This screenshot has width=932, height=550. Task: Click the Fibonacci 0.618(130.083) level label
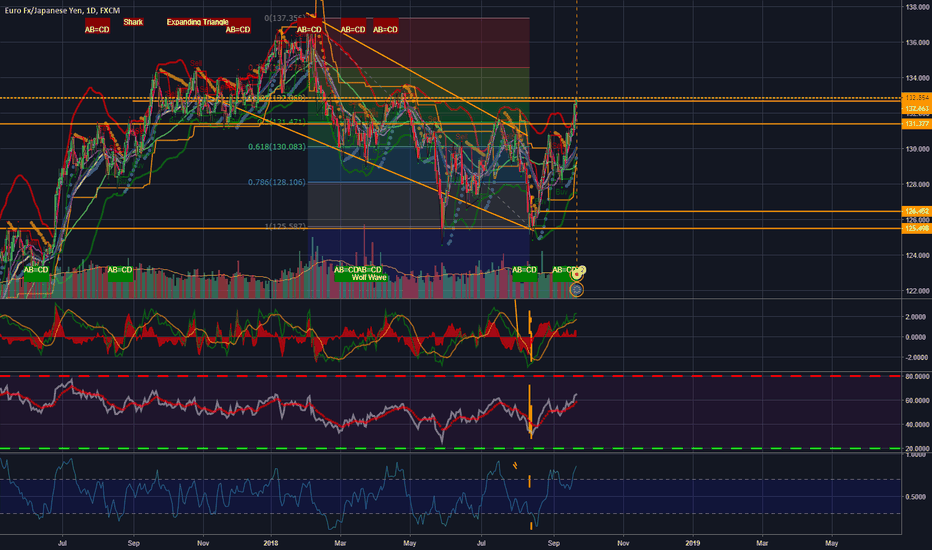(277, 147)
